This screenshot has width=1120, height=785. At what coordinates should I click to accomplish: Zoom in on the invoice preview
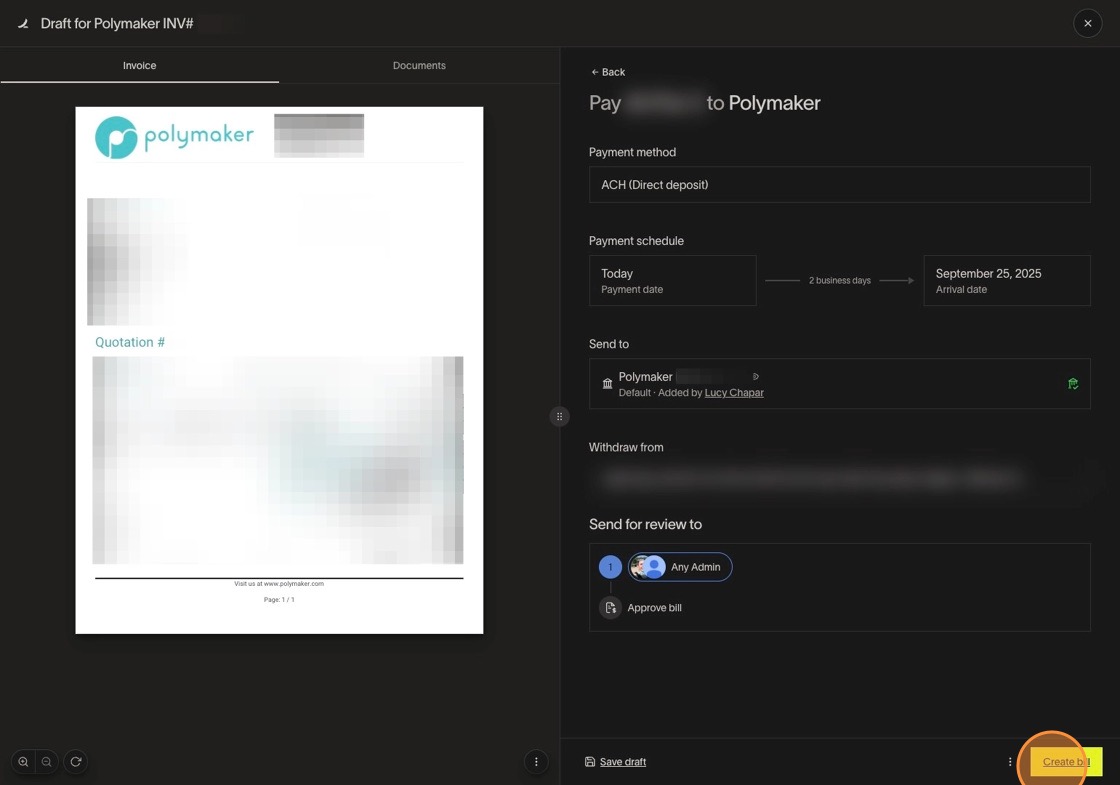(23, 762)
